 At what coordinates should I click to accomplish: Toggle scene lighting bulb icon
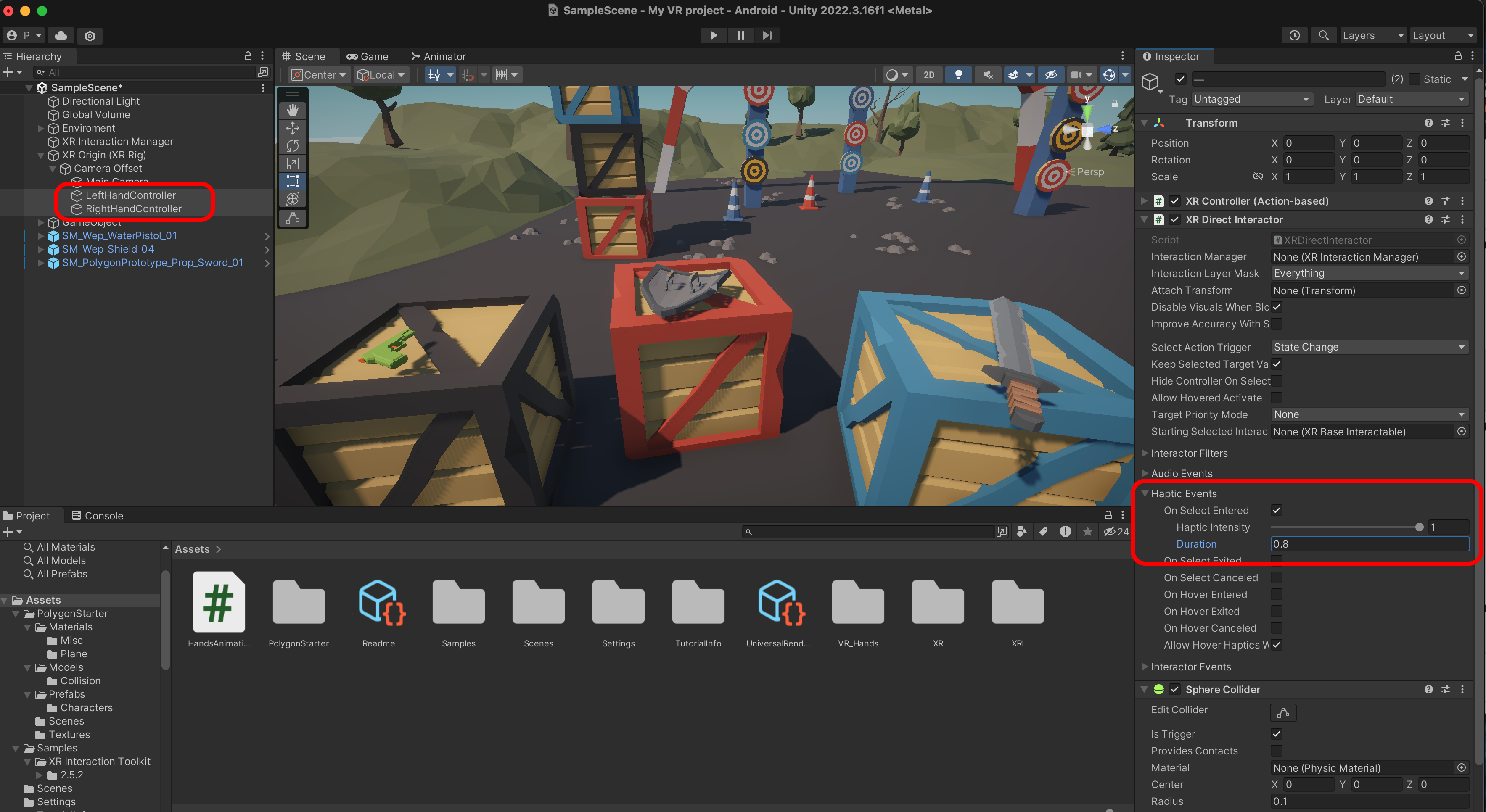coord(958,75)
